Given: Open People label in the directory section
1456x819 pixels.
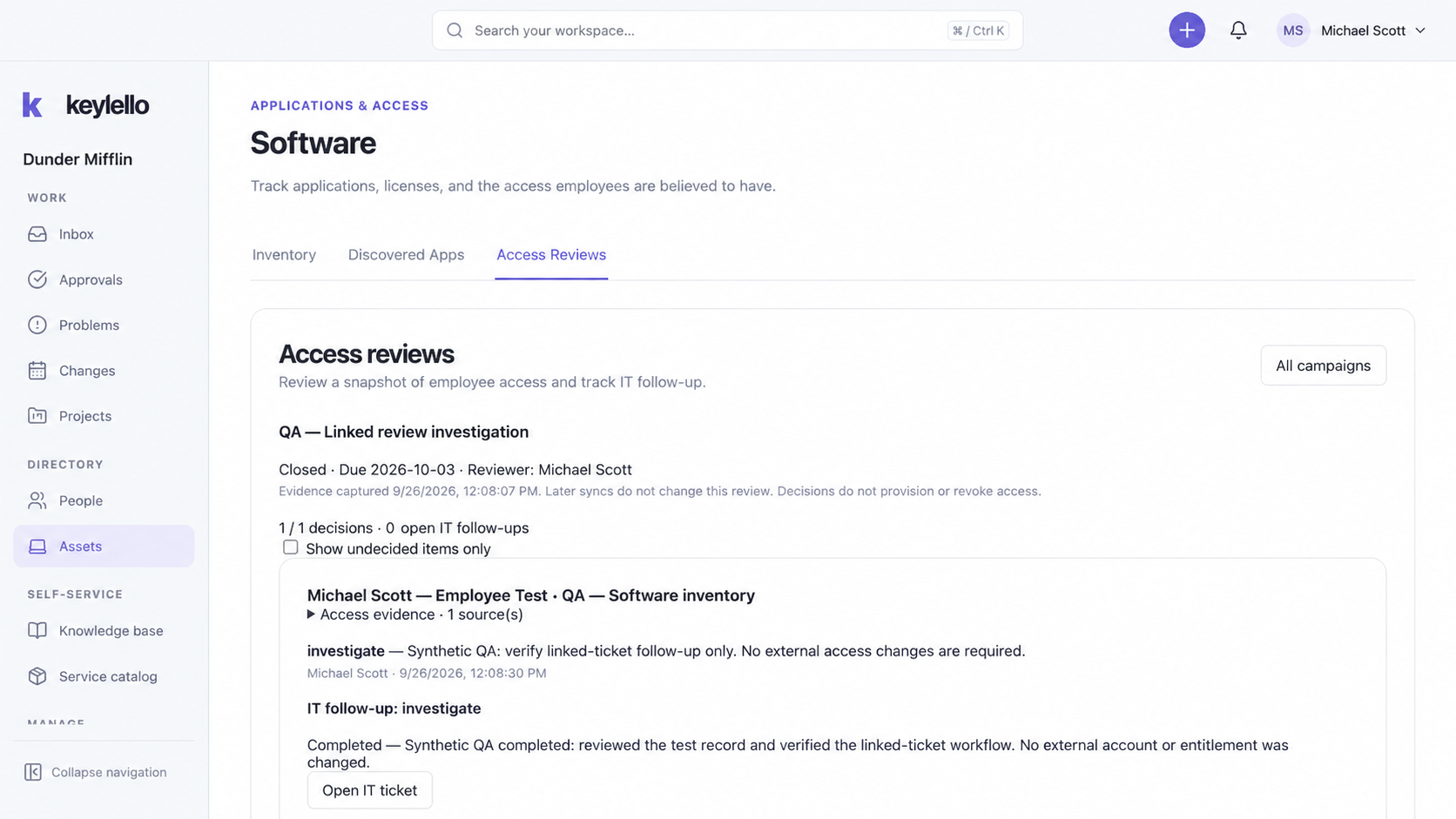Looking at the screenshot, I should [x=81, y=500].
